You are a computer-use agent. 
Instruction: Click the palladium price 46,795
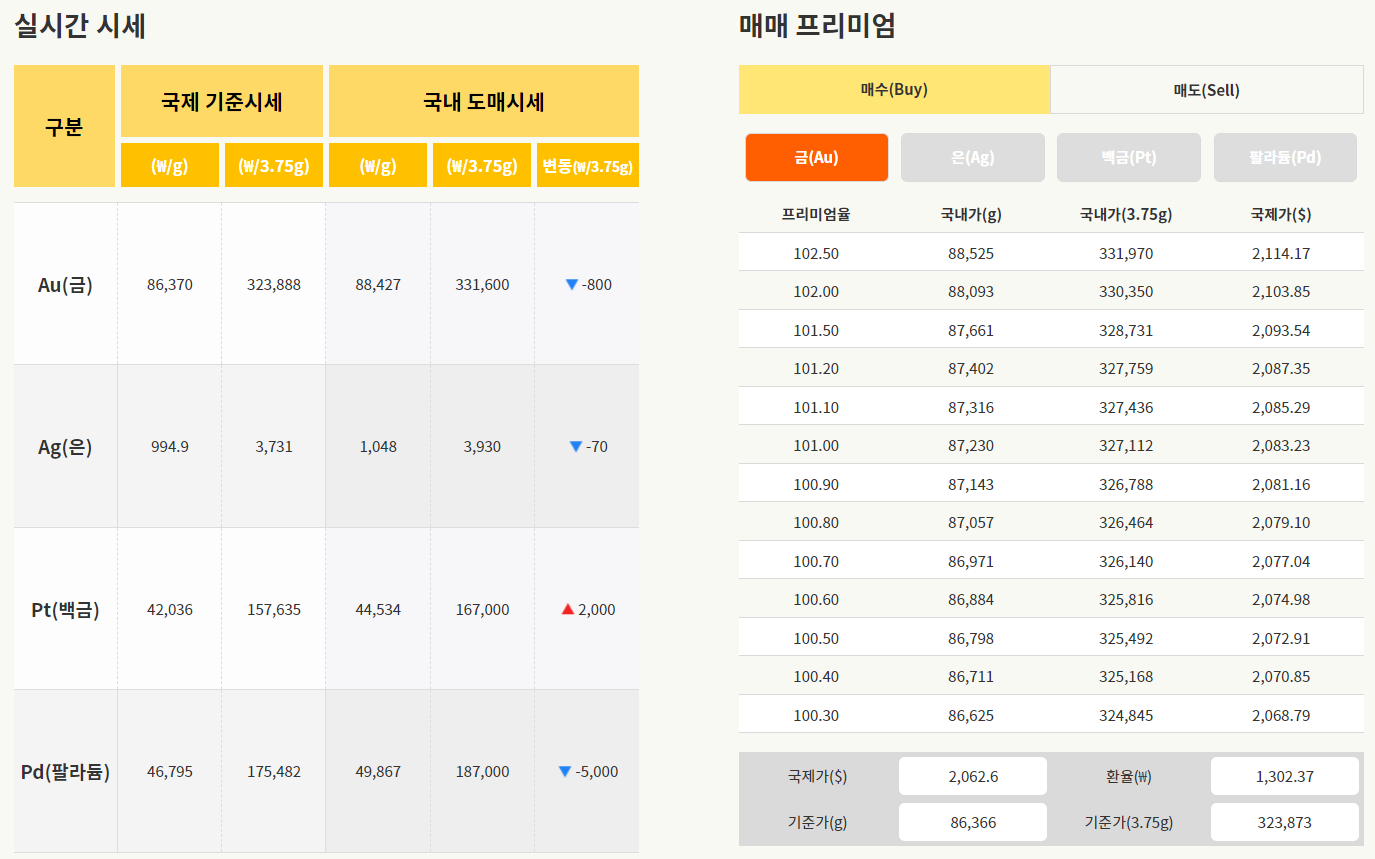click(x=169, y=772)
